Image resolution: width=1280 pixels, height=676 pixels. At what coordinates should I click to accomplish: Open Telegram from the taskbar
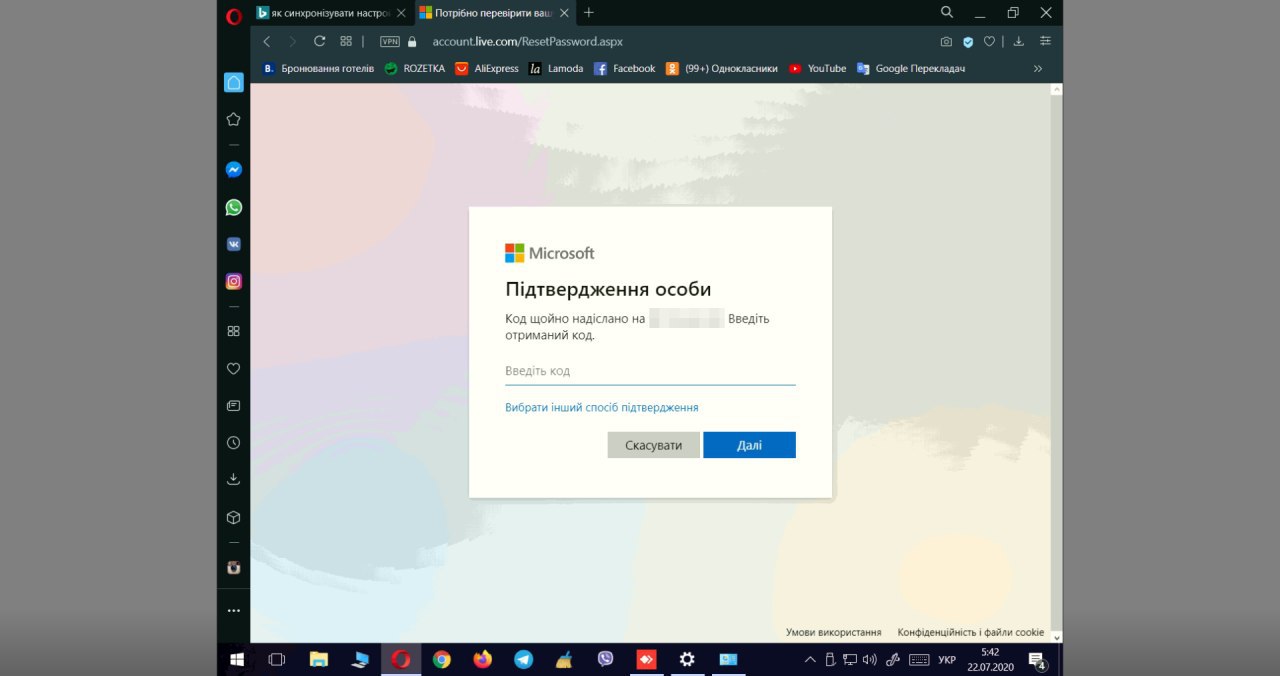tap(524, 660)
